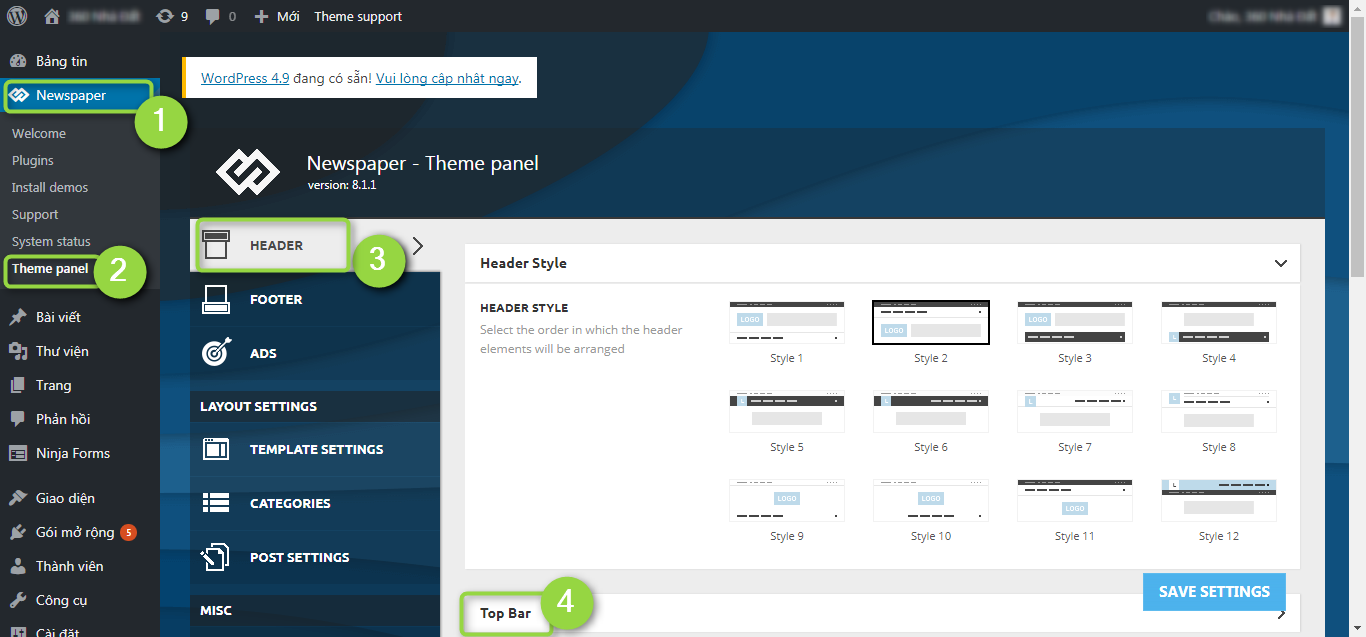
Task: Click the Thành viên user icon
Action: [x=18, y=566]
